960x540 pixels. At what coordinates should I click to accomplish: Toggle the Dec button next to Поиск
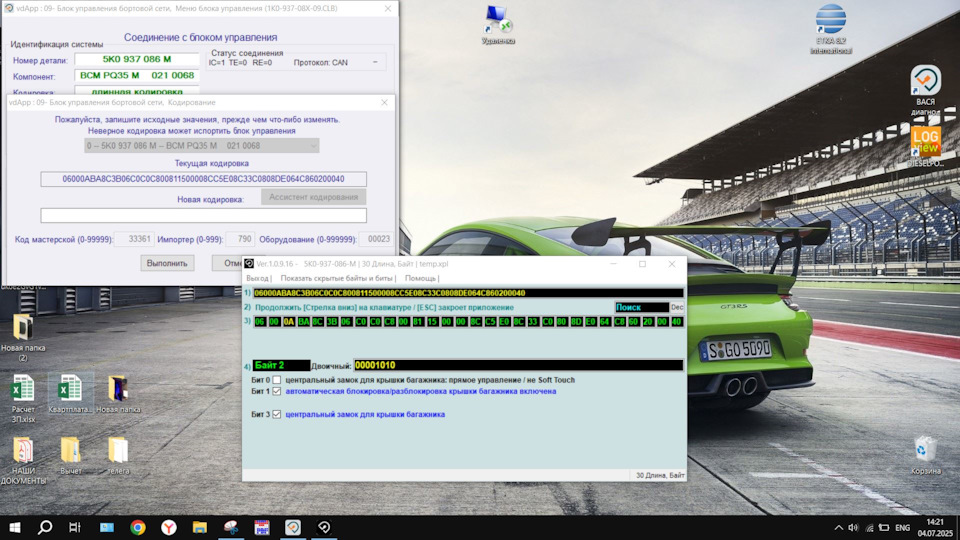tap(677, 307)
